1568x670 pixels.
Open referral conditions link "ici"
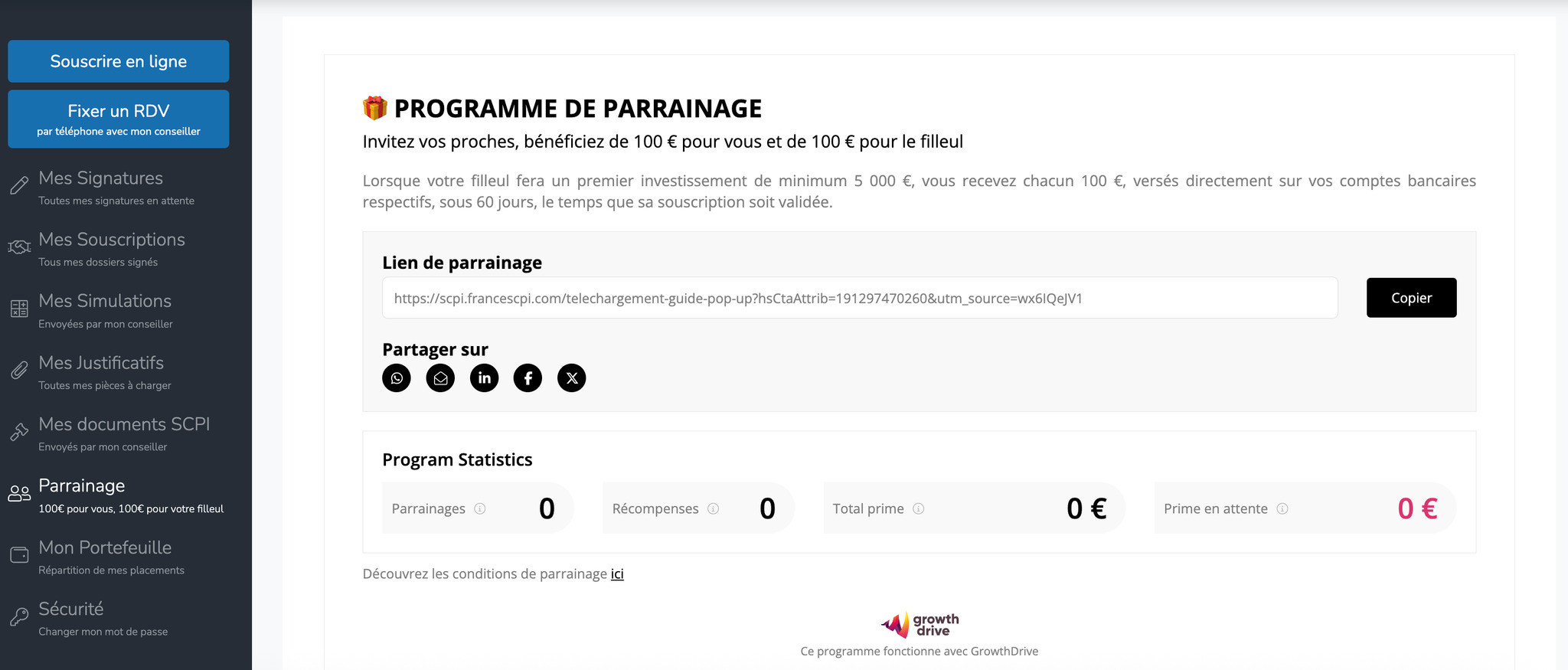point(617,574)
